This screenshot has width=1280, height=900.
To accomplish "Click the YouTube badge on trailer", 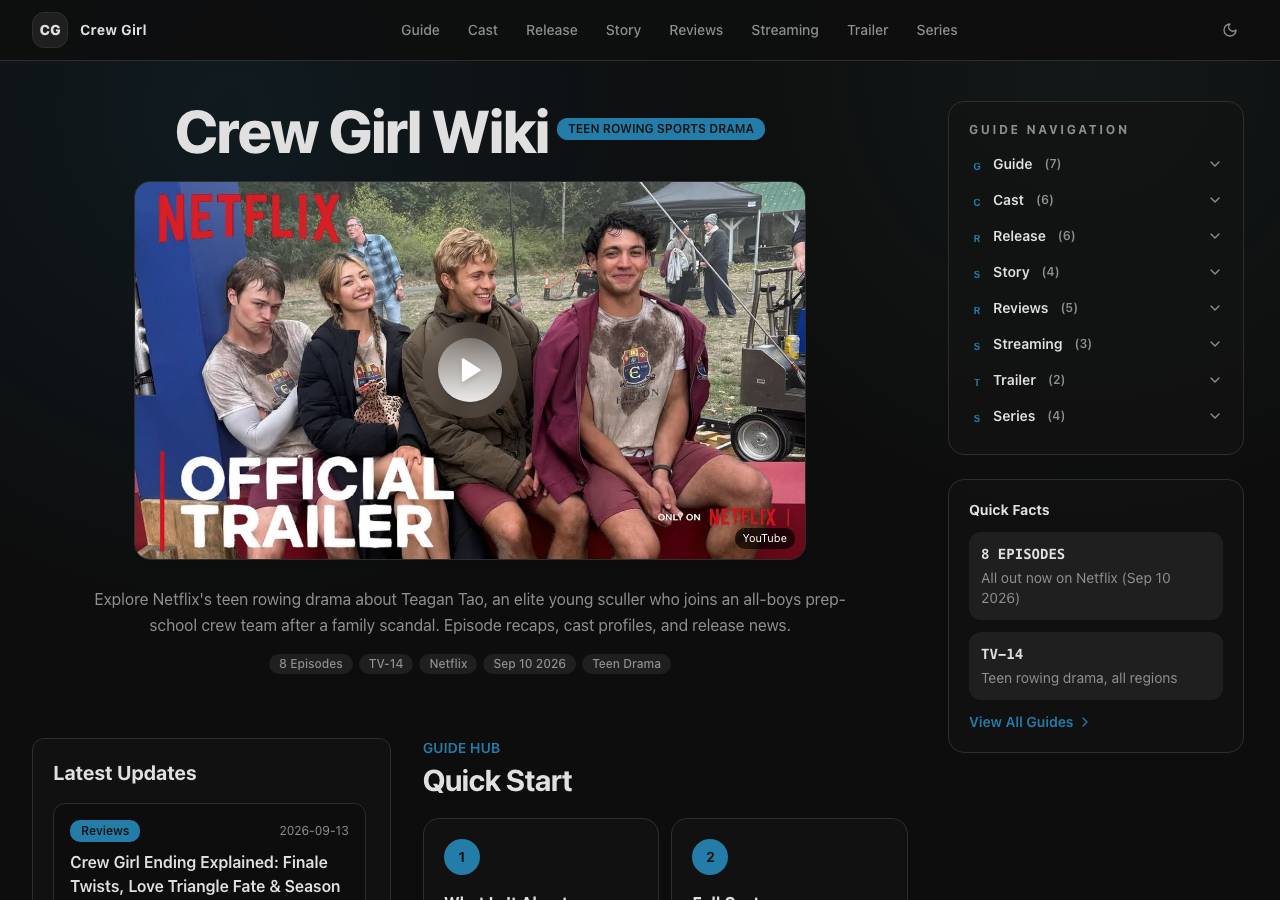I will (x=765, y=538).
